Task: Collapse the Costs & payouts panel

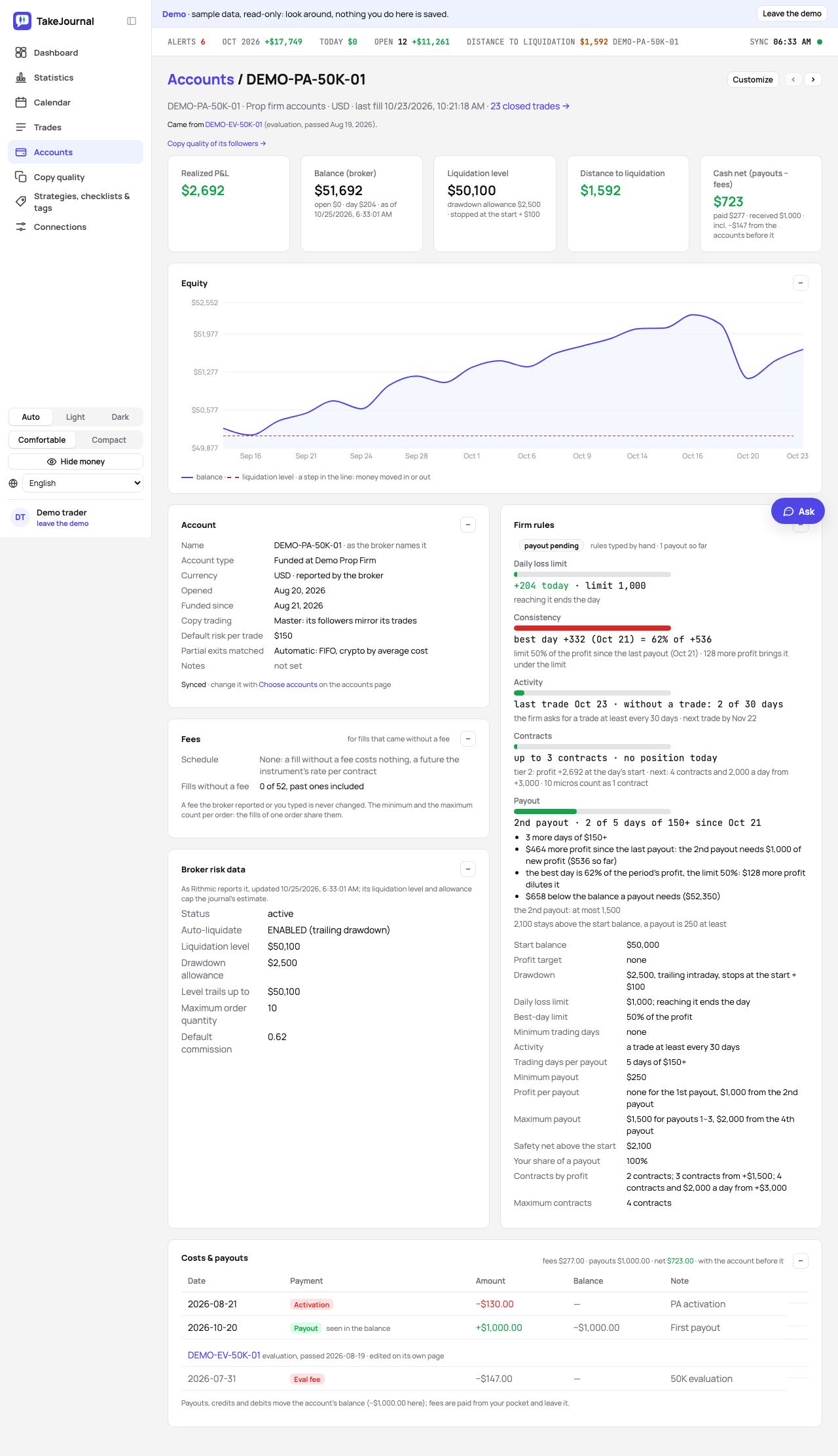Action: coord(801,1261)
